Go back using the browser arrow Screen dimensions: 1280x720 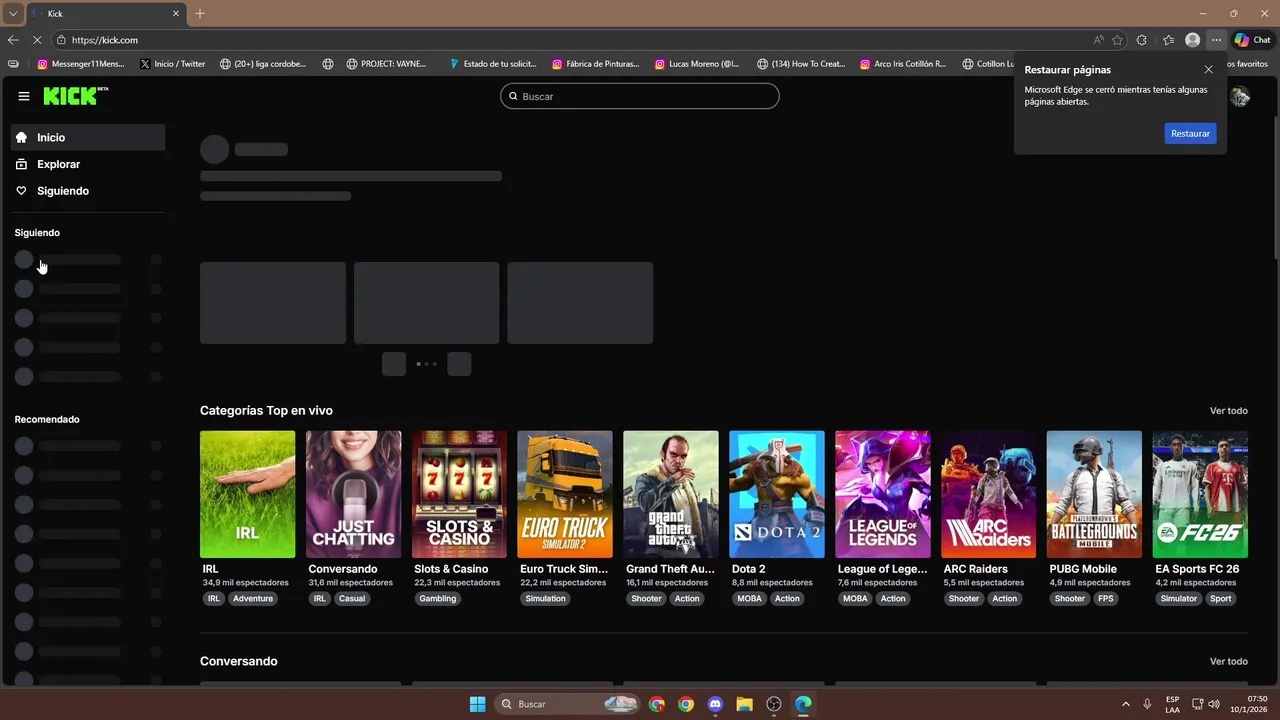click(13, 40)
